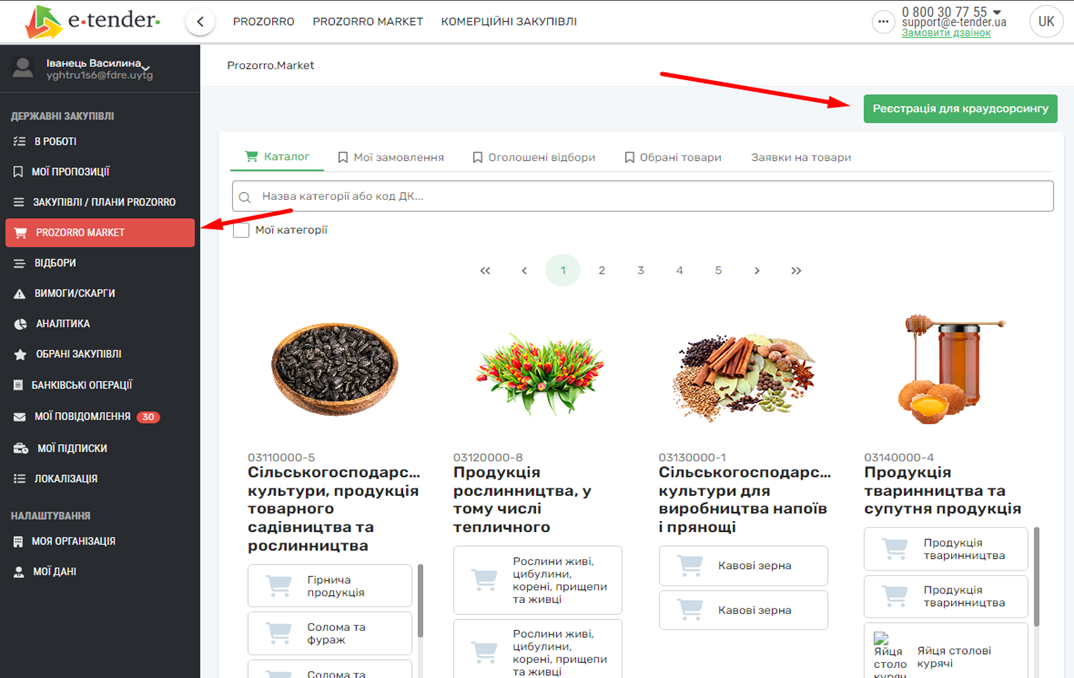The height and width of the screenshot is (678, 1074).
Task: Collapse sidebar with the back chevron button
Action: pyautogui.click(x=200, y=22)
